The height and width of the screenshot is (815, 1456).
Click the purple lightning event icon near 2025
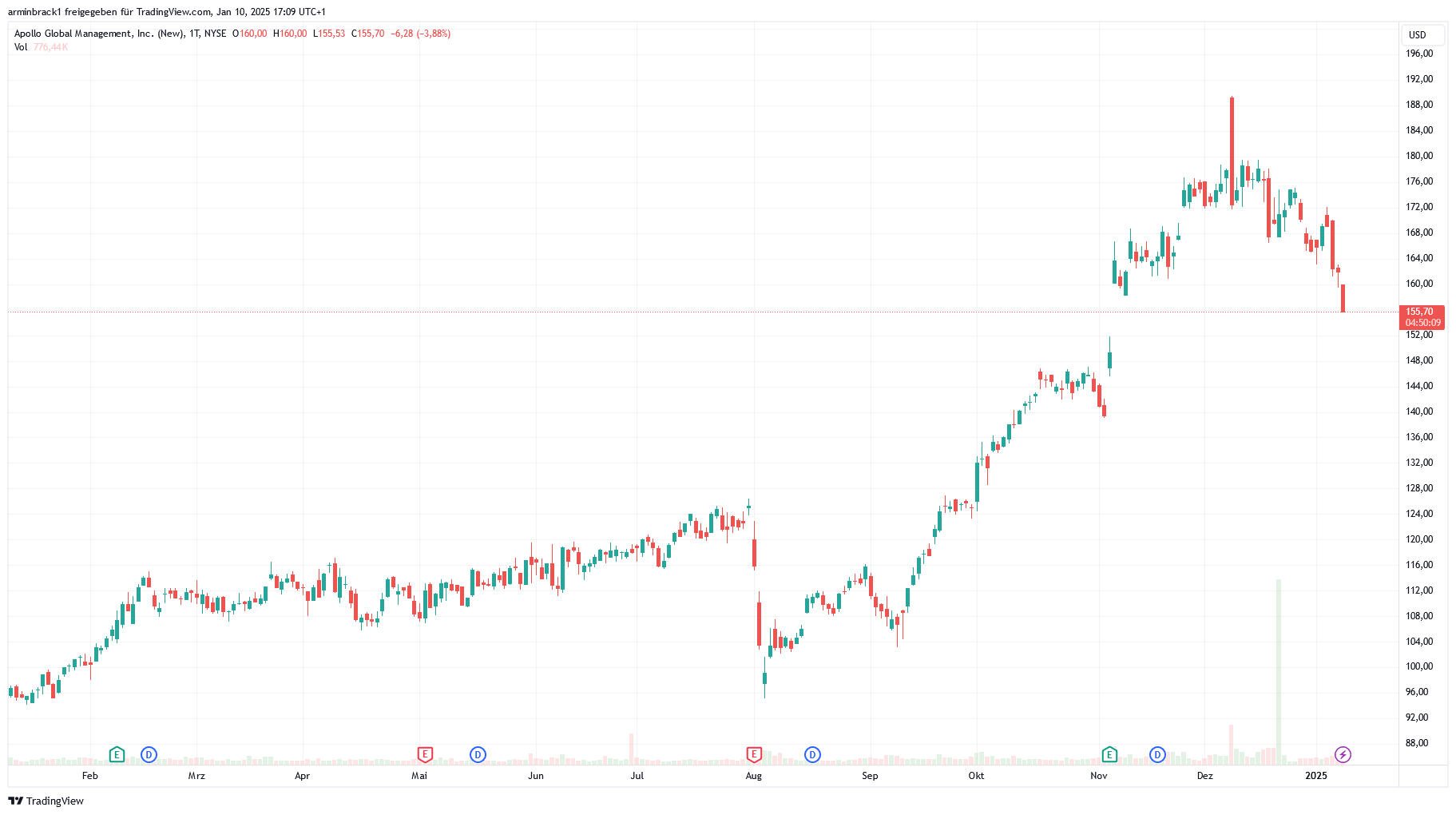pyautogui.click(x=1343, y=754)
